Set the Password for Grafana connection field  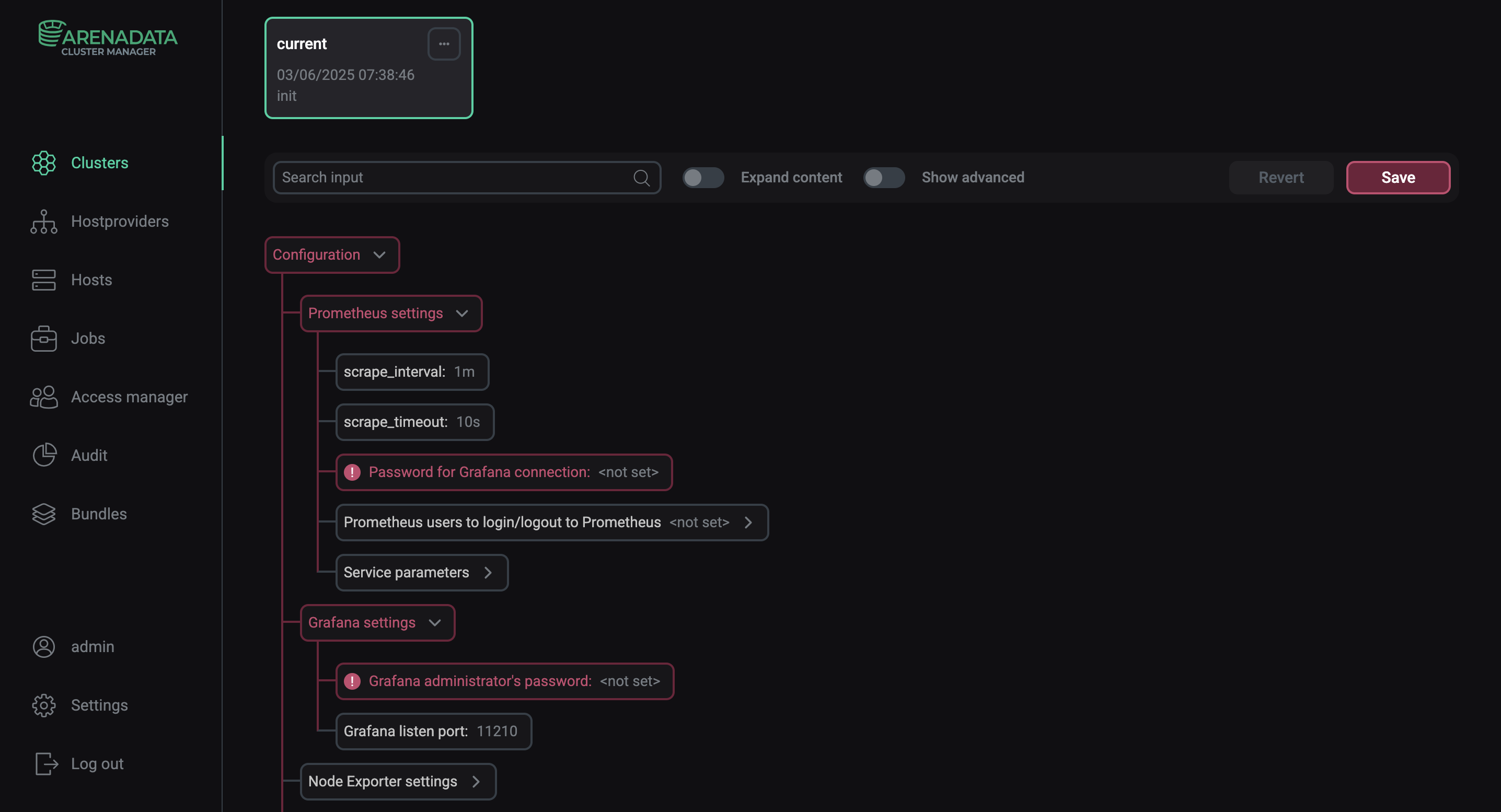click(504, 472)
